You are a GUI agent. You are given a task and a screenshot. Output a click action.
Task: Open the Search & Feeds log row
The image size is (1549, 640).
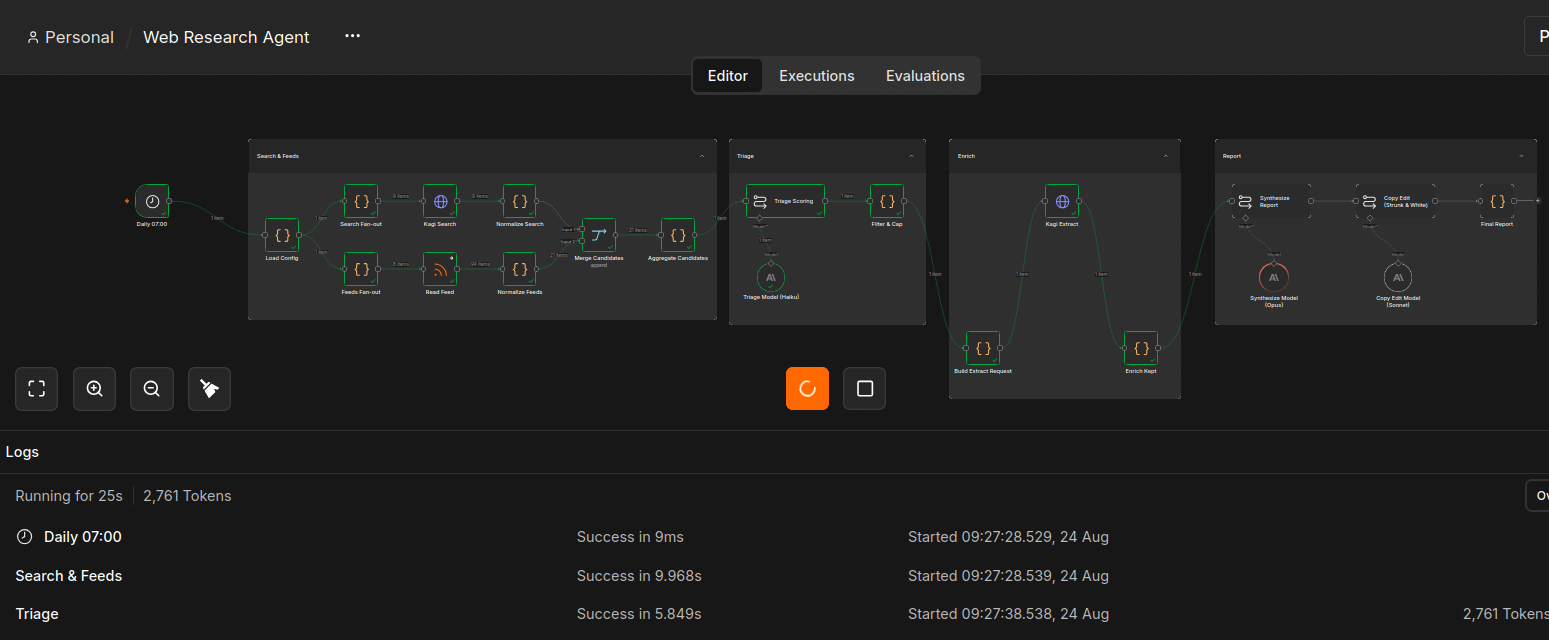(774, 576)
